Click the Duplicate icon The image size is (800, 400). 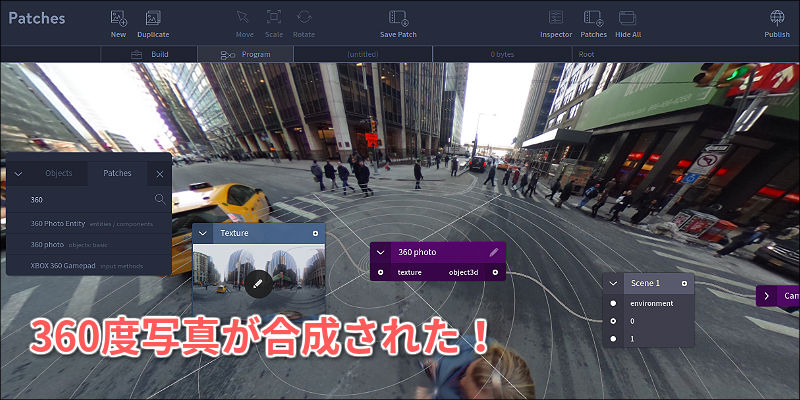(153, 18)
